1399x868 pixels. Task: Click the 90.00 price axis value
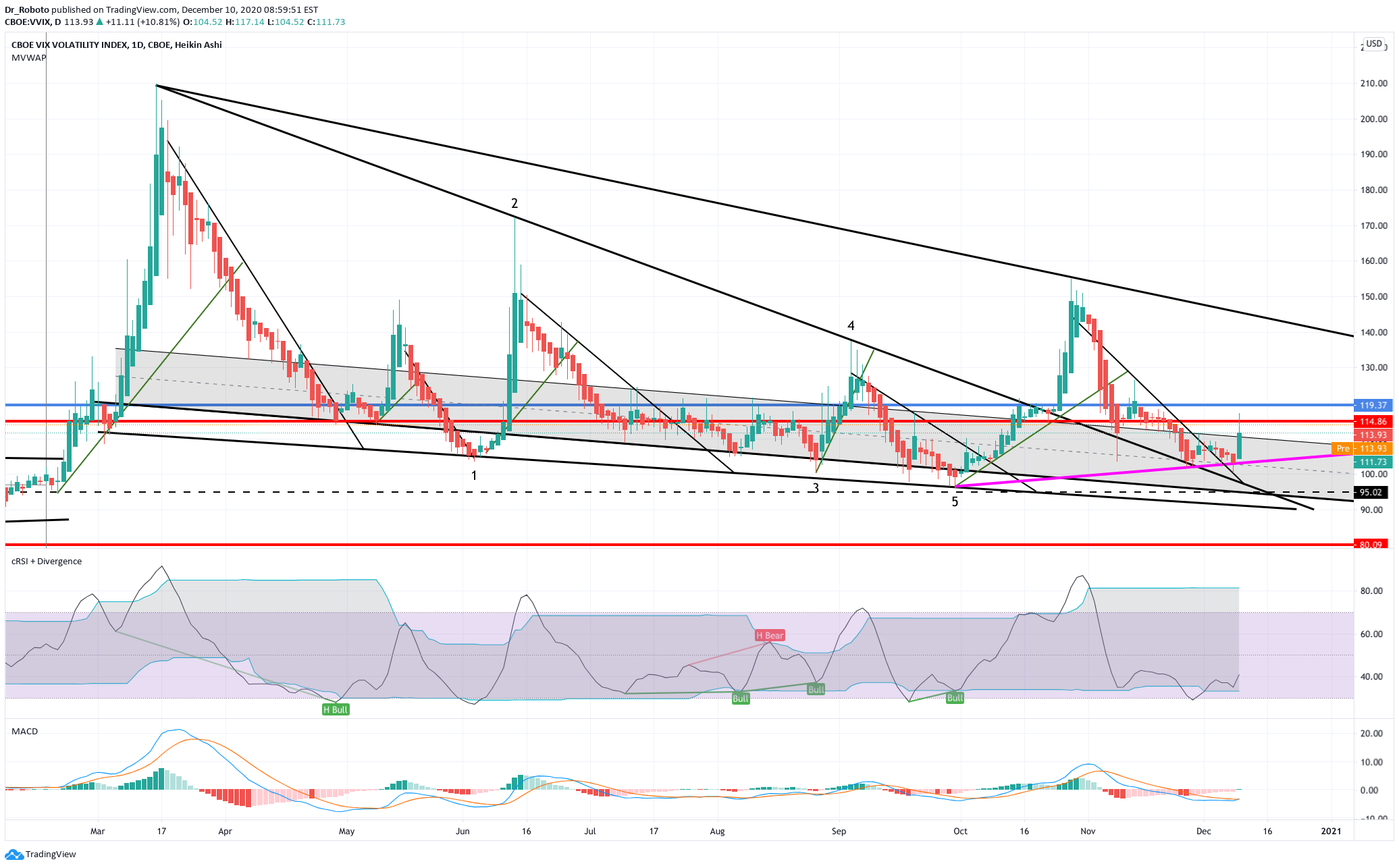1373,510
